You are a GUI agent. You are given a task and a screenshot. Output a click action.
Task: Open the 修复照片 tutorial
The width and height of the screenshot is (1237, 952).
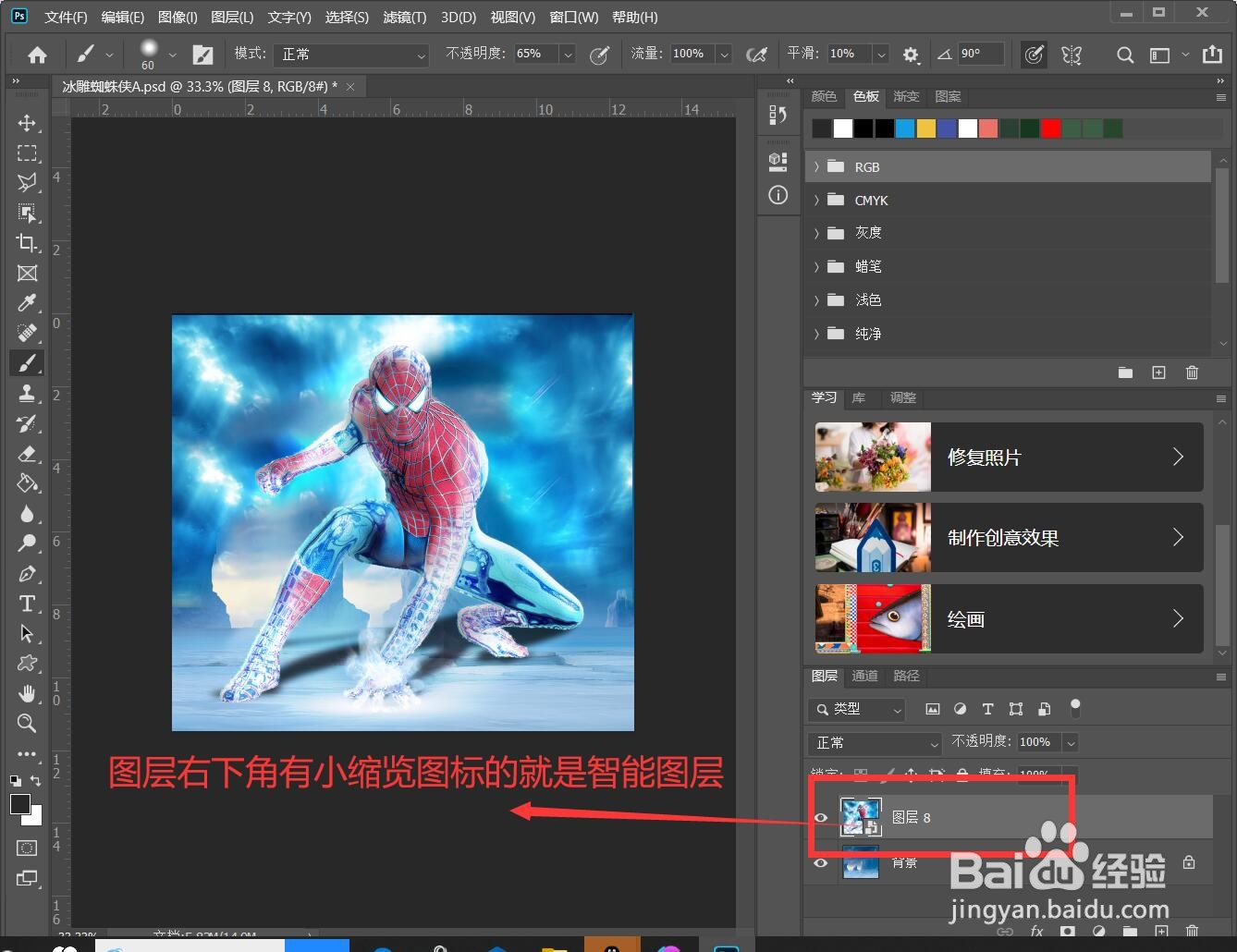(1009, 457)
